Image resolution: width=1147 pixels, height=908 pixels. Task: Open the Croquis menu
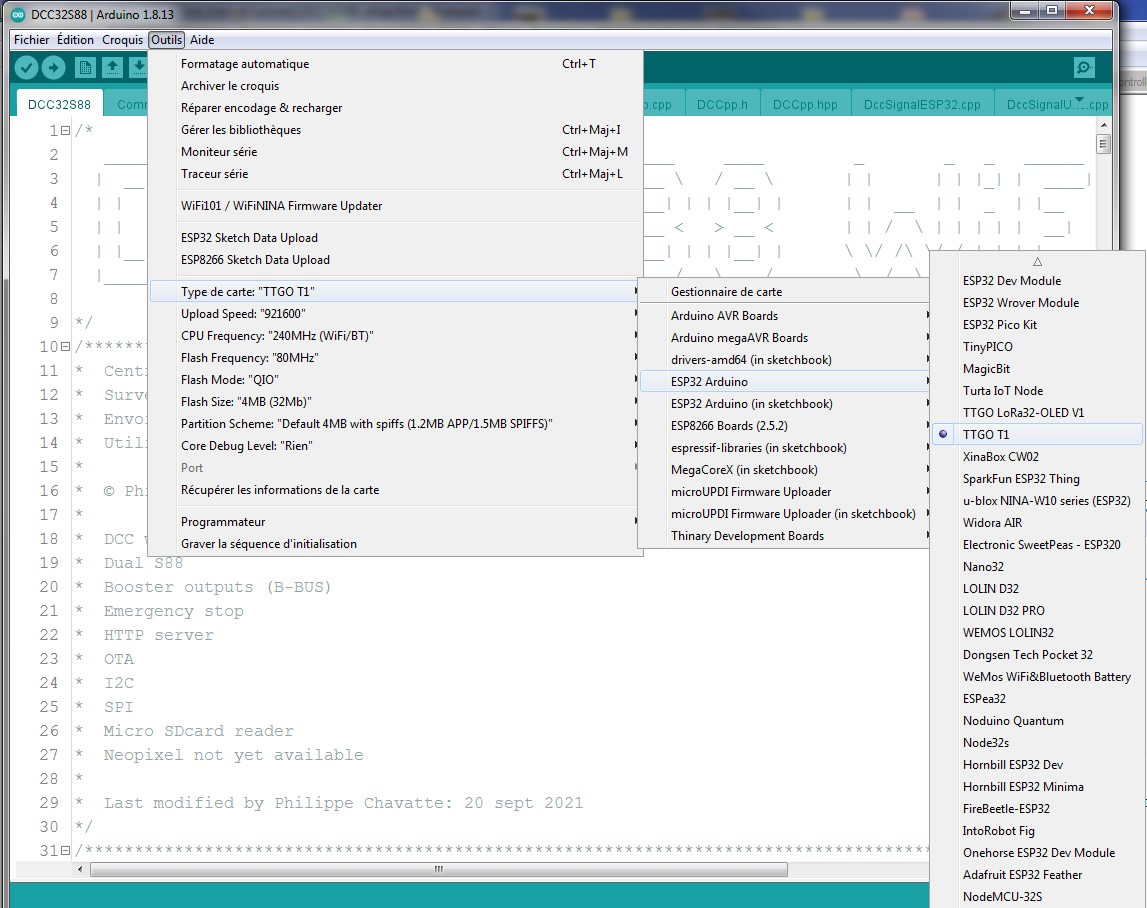[122, 40]
